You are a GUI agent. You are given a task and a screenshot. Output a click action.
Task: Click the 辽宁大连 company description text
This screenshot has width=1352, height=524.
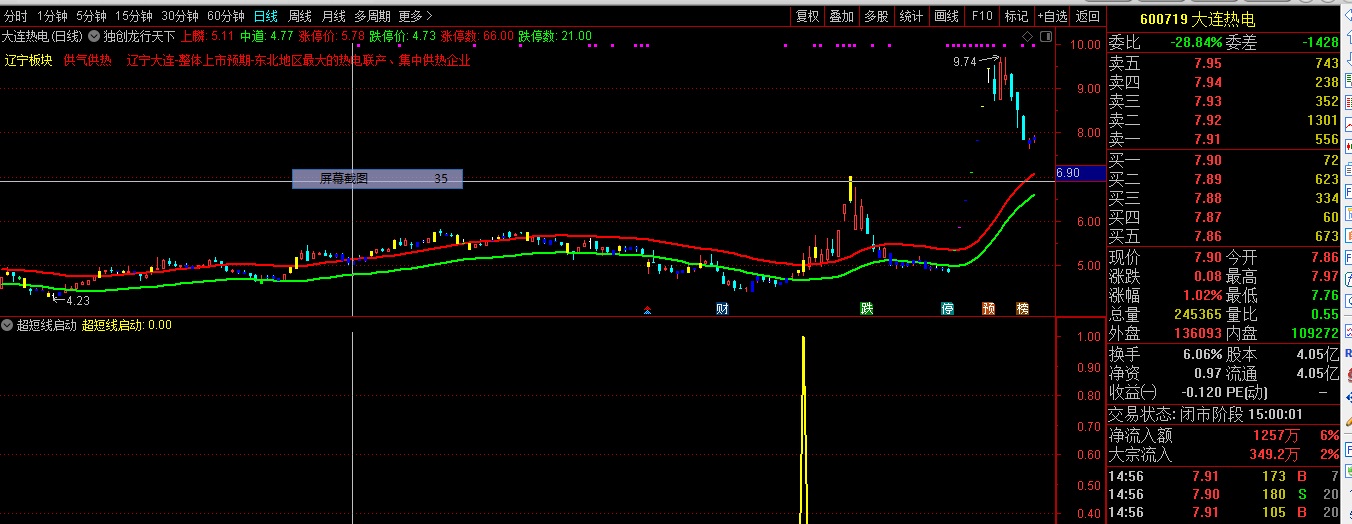point(299,60)
